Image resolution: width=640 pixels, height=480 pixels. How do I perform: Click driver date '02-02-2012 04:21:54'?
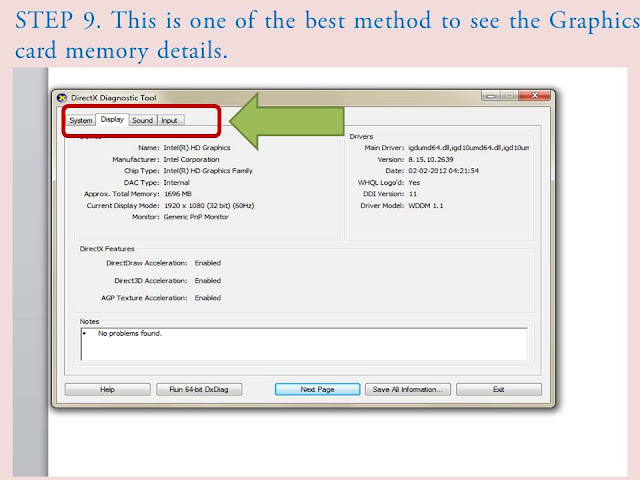click(443, 171)
